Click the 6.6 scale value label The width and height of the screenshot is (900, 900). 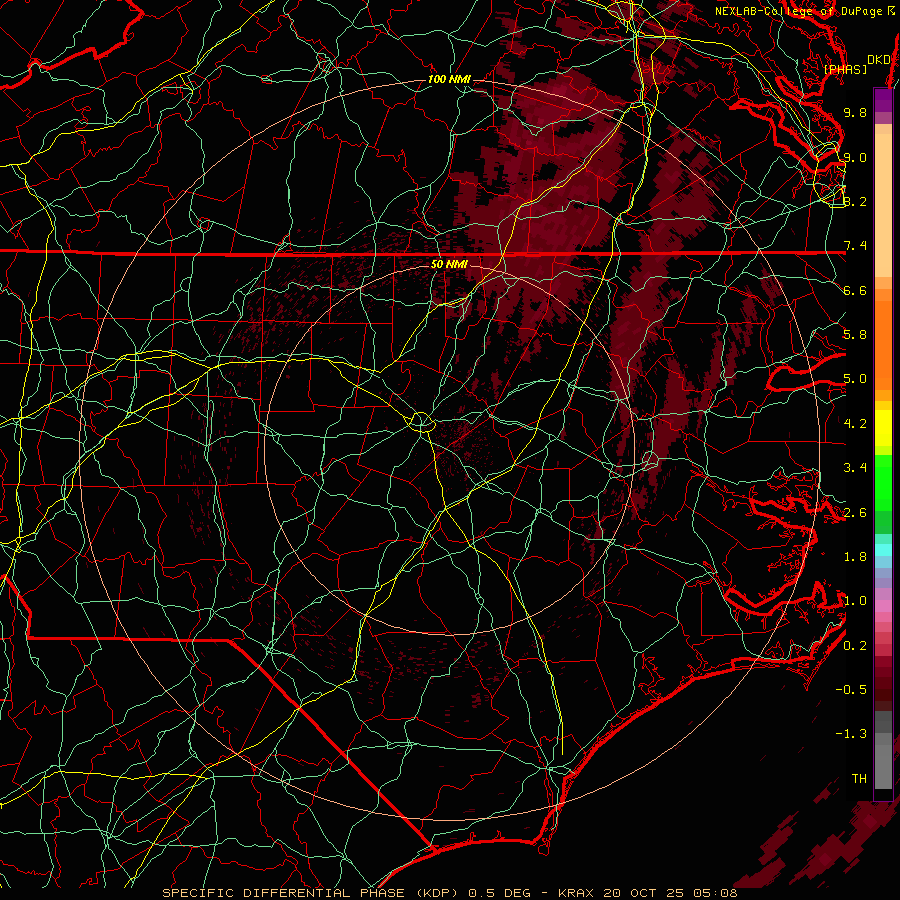(855, 290)
